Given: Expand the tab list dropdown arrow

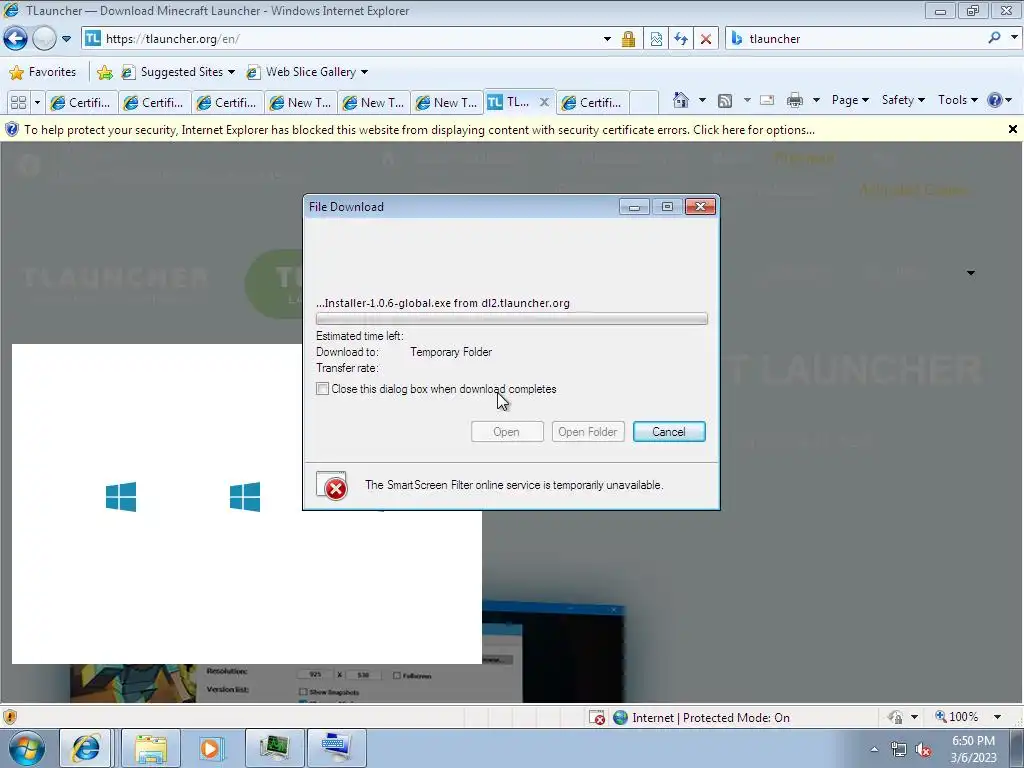Looking at the screenshot, I should pos(37,103).
